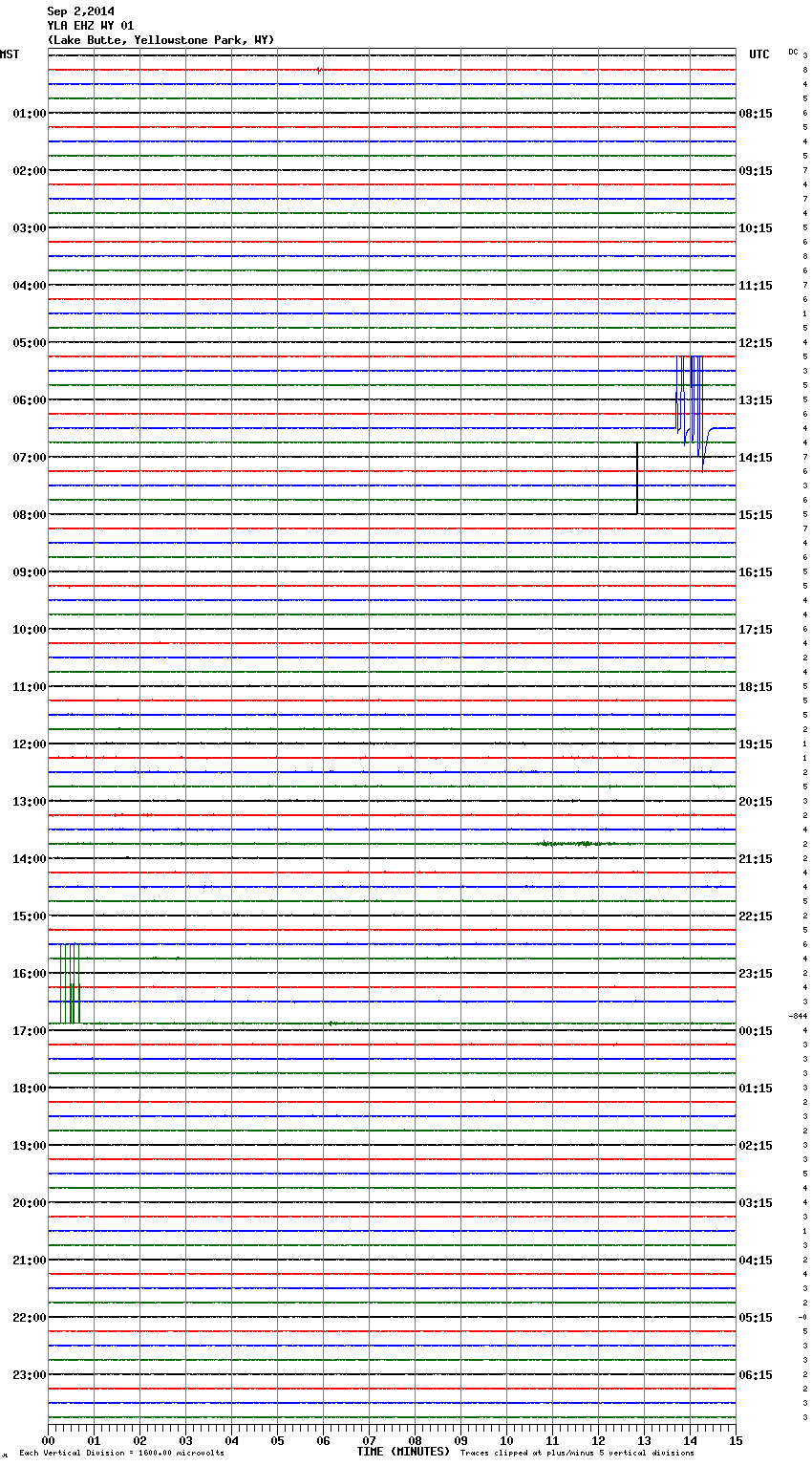Select the 10:00 MST time label

coord(30,630)
